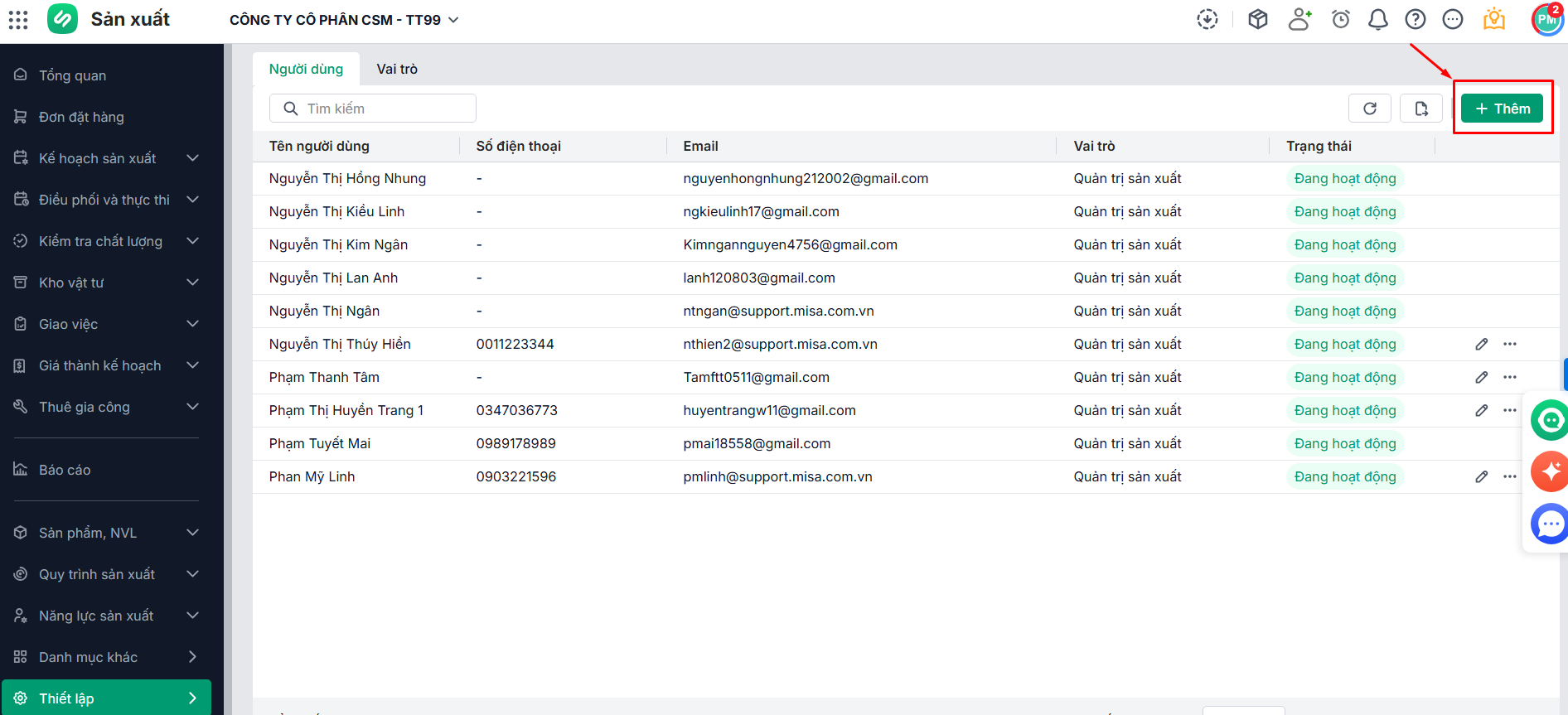
Task: Open the company selector dropdown
Action: (x=344, y=20)
